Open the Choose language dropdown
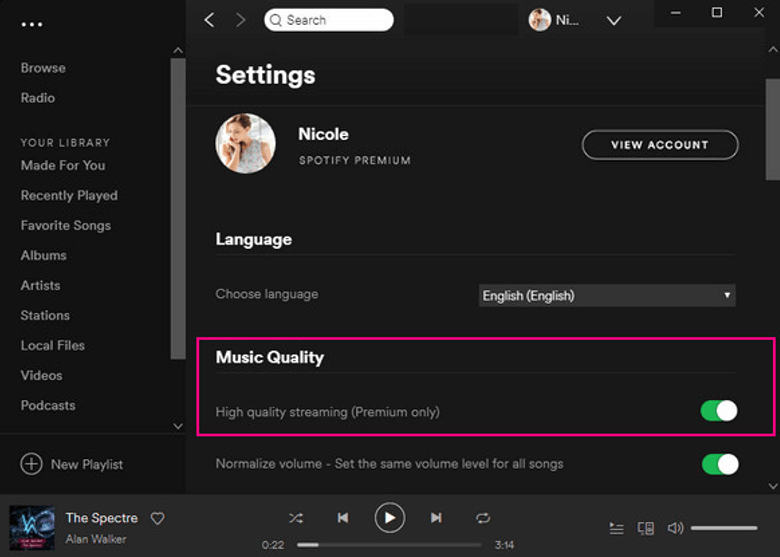Viewport: 780px width, 557px height. pyautogui.click(x=607, y=295)
